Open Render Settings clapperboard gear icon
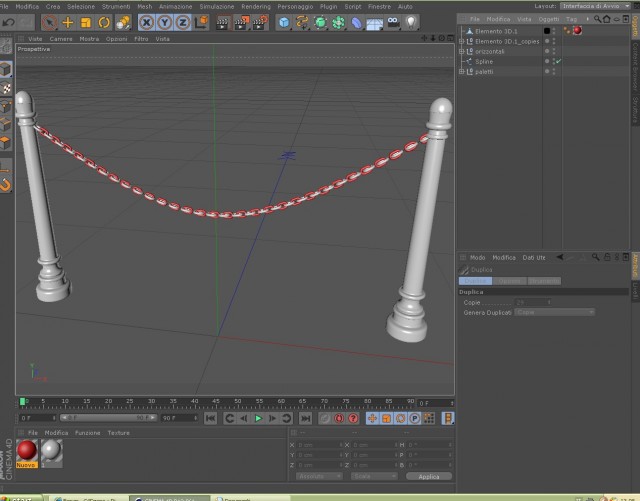 [260, 23]
